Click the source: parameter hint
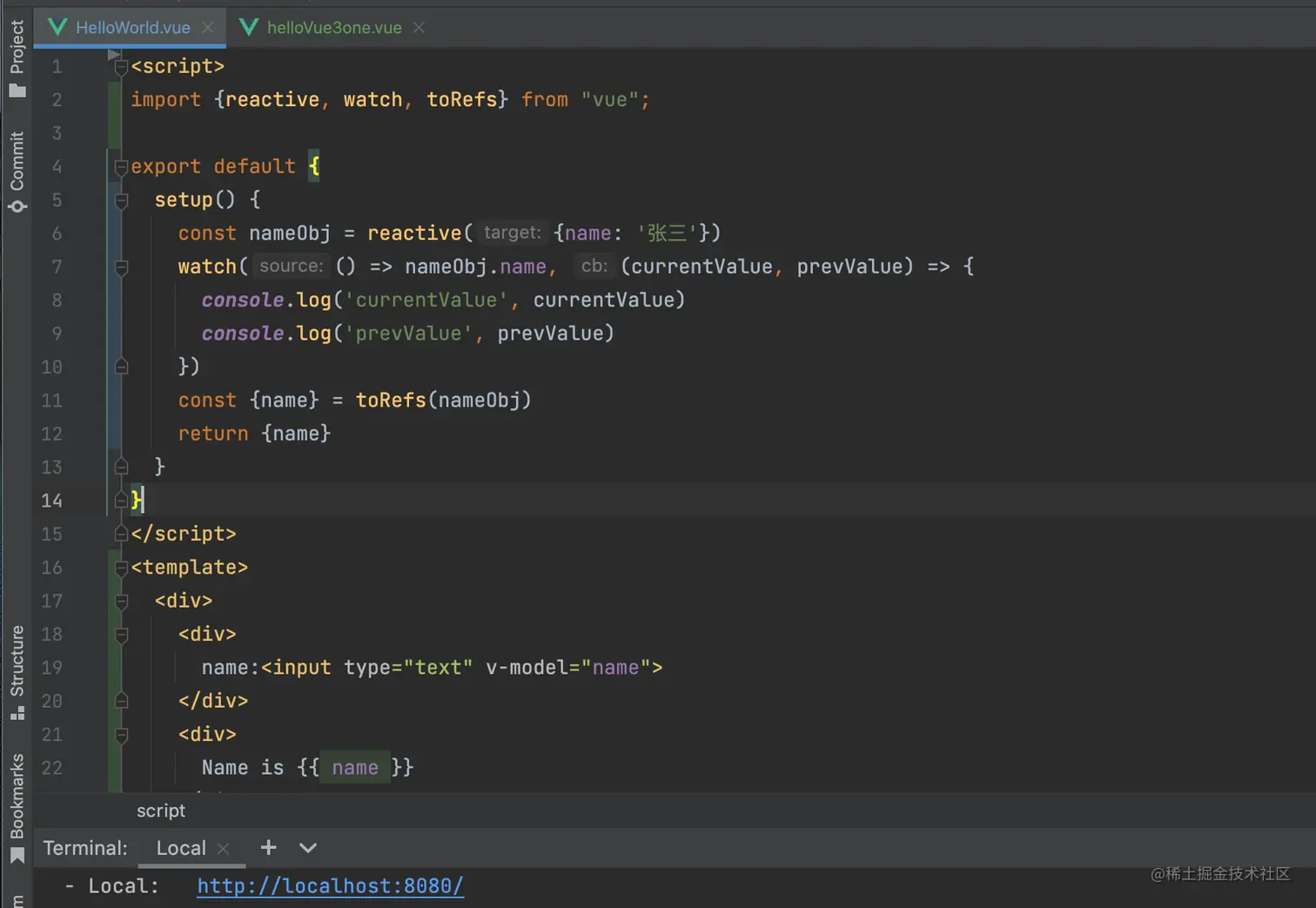This screenshot has height=908, width=1316. (x=292, y=266)
